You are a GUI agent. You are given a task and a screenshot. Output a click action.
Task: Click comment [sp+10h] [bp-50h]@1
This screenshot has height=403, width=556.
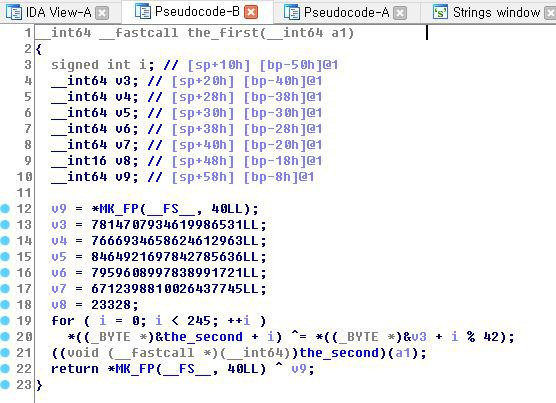[263, 65]
